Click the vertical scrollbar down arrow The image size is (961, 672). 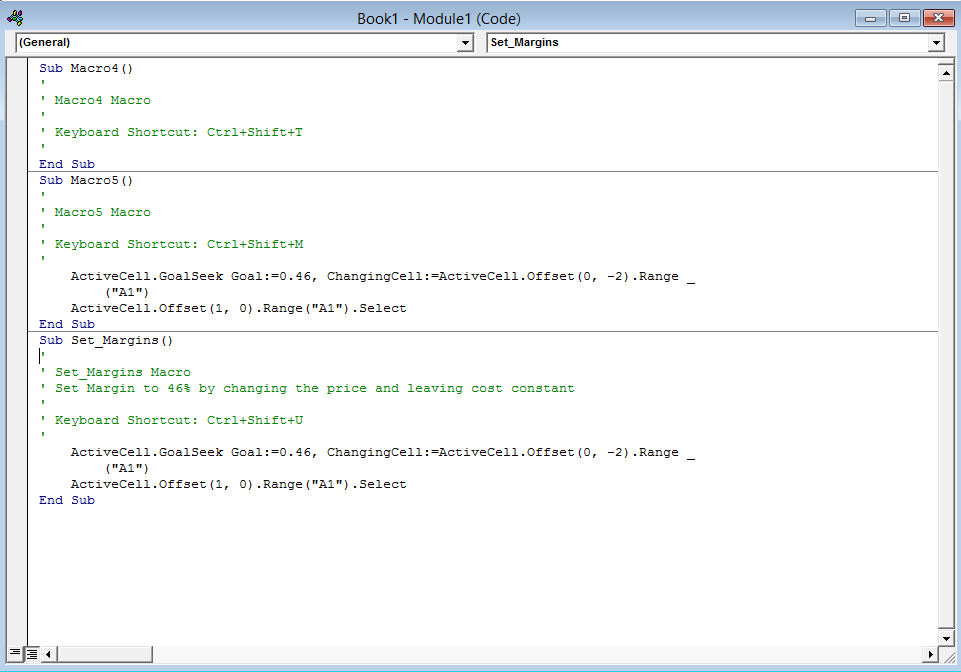click(946, 638)
